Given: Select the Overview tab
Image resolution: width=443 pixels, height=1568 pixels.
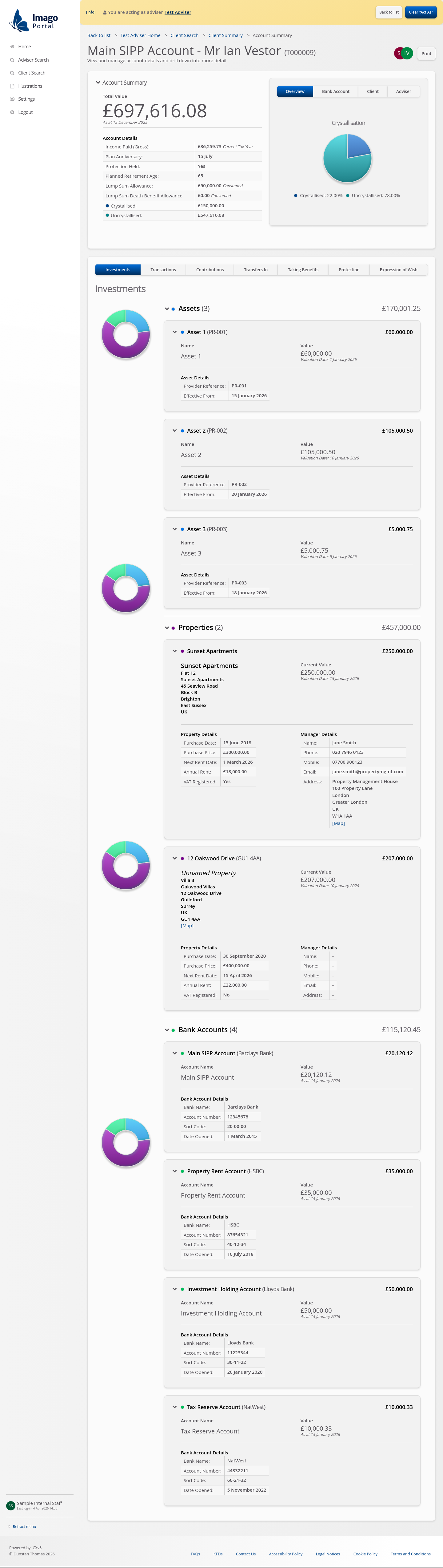Looking at the screenshot, I should [x=295, y=91].
